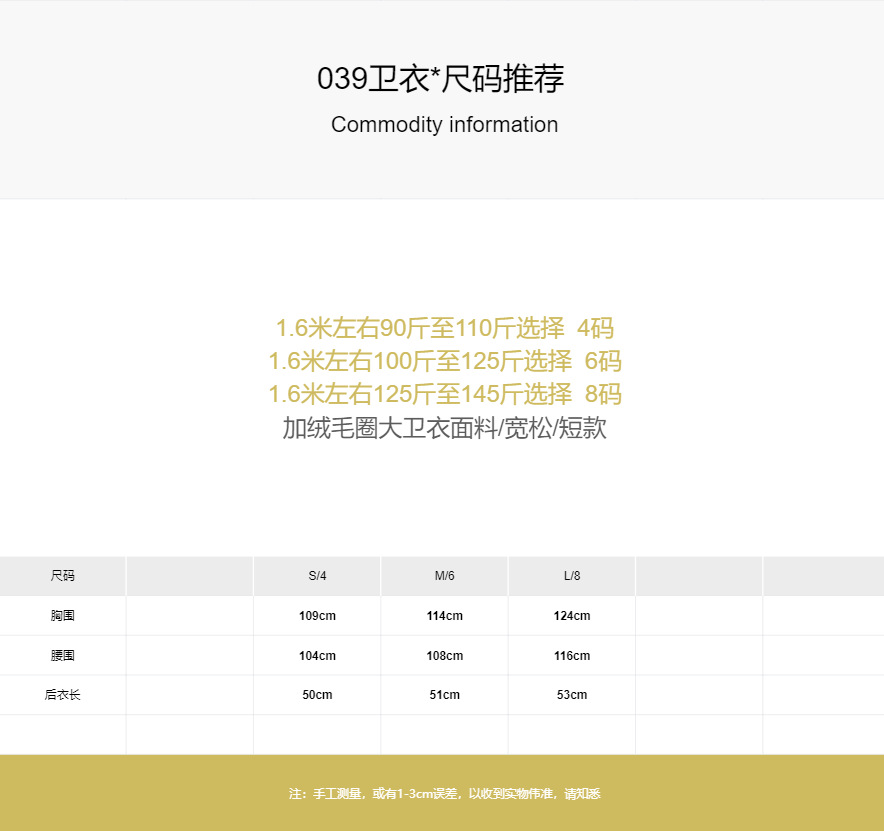Select the '124cm' chest value

tap(572, 616)
